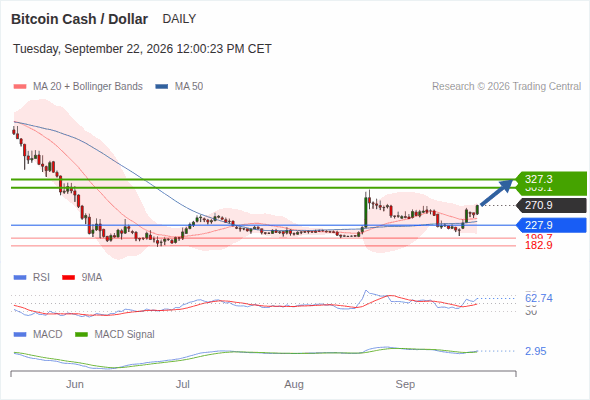Click the green MACD Signal legend swatch
The height and width of the screenshot is (400, 590).
pos(81,335)
